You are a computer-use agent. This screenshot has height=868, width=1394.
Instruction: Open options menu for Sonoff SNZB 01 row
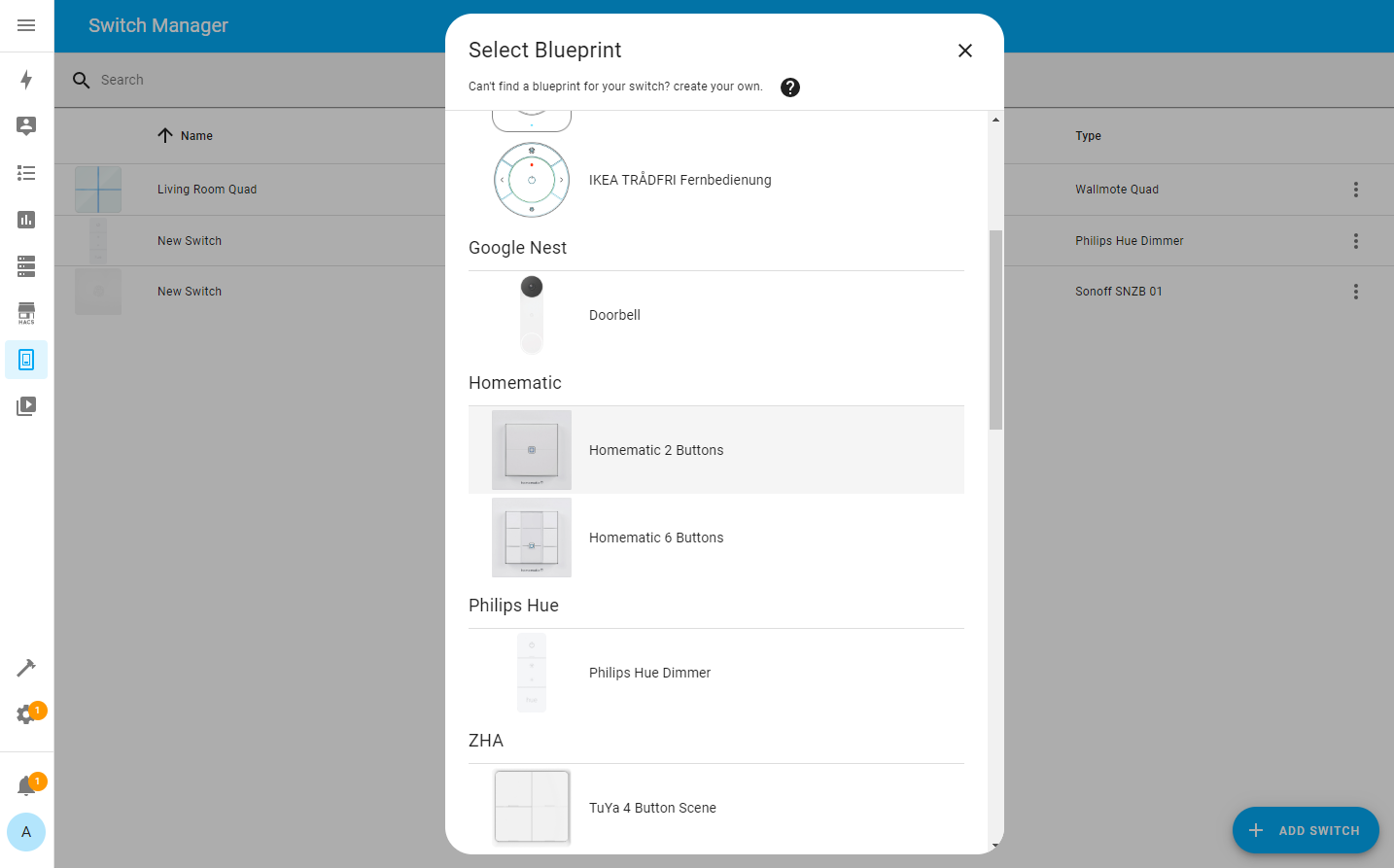coord(1356,292)
